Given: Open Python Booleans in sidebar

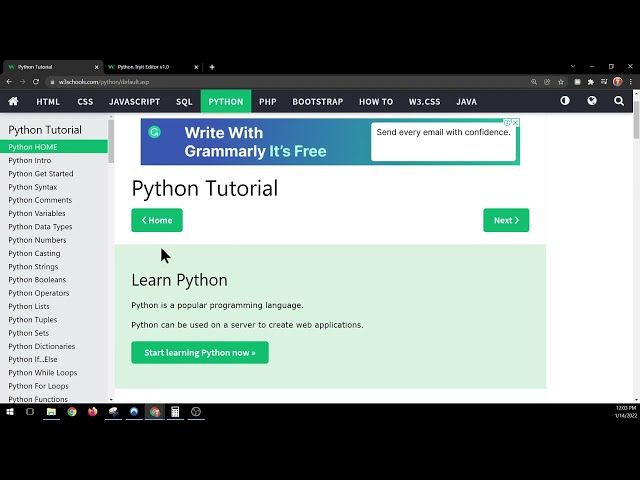Looking at the screenshot, I should point(37,280).
